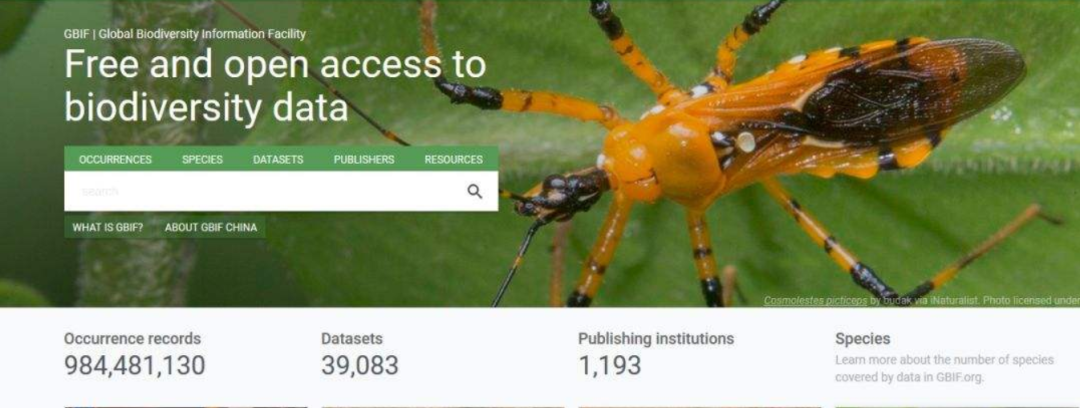Focus the search input field
Image resolution: width=1080 pixels, height=408 pixels.
click(265, 192)
